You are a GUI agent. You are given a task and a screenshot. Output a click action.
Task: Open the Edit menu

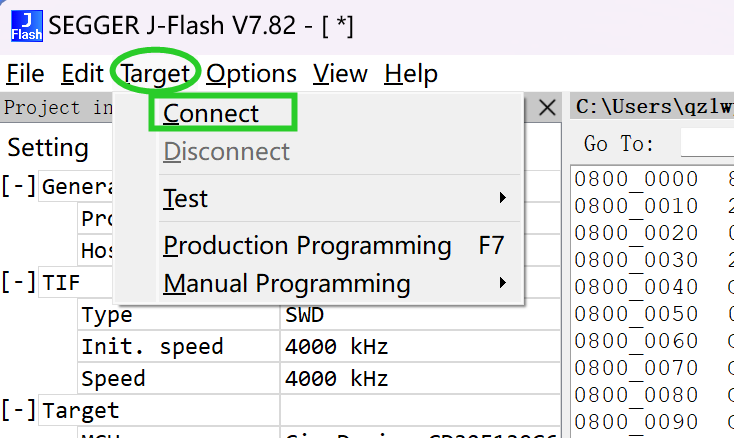pyautogui.click(x=82, y=73)
